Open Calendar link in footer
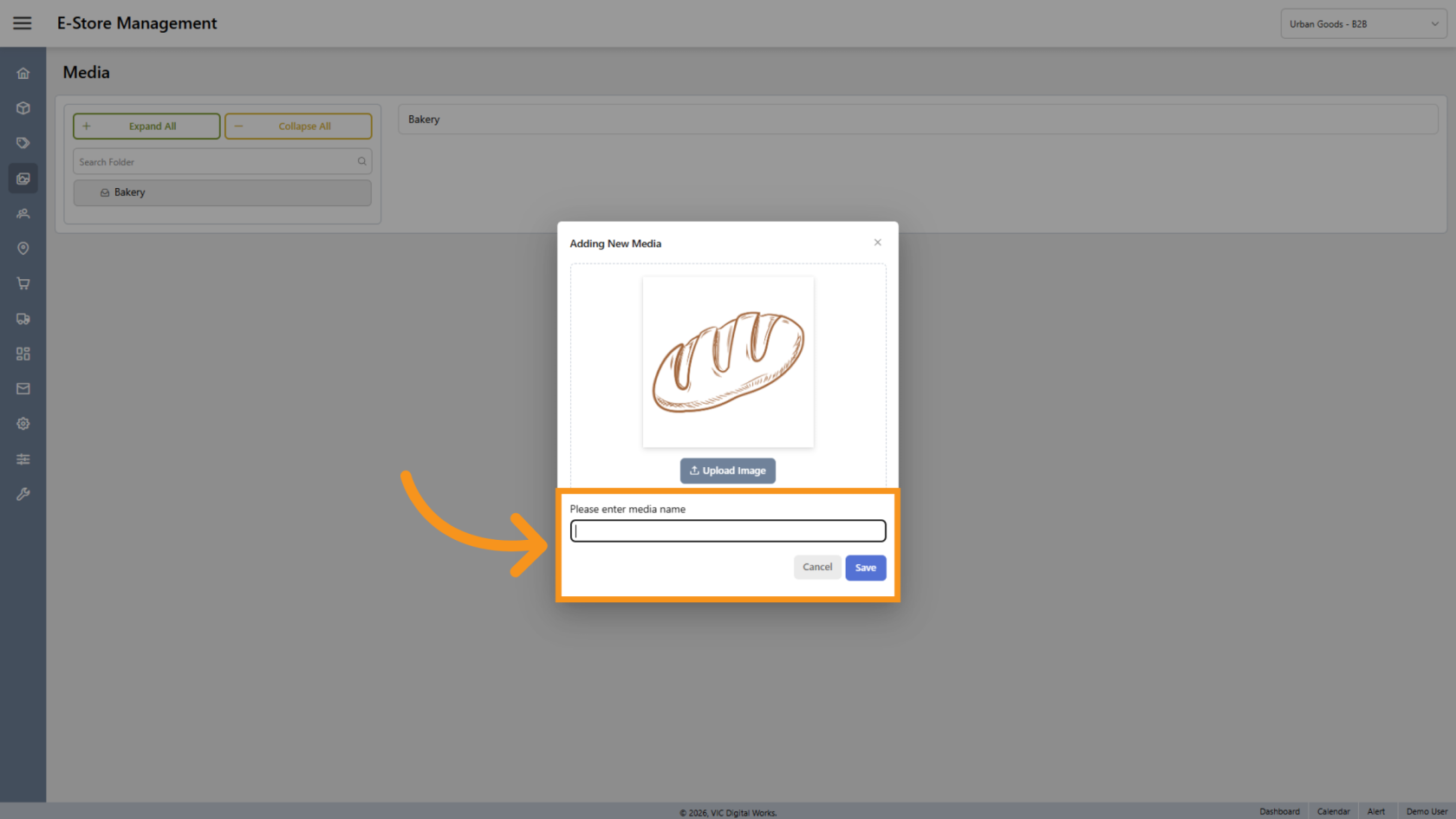This screenshot has width=1456, height=819. tap(1333, 811)
